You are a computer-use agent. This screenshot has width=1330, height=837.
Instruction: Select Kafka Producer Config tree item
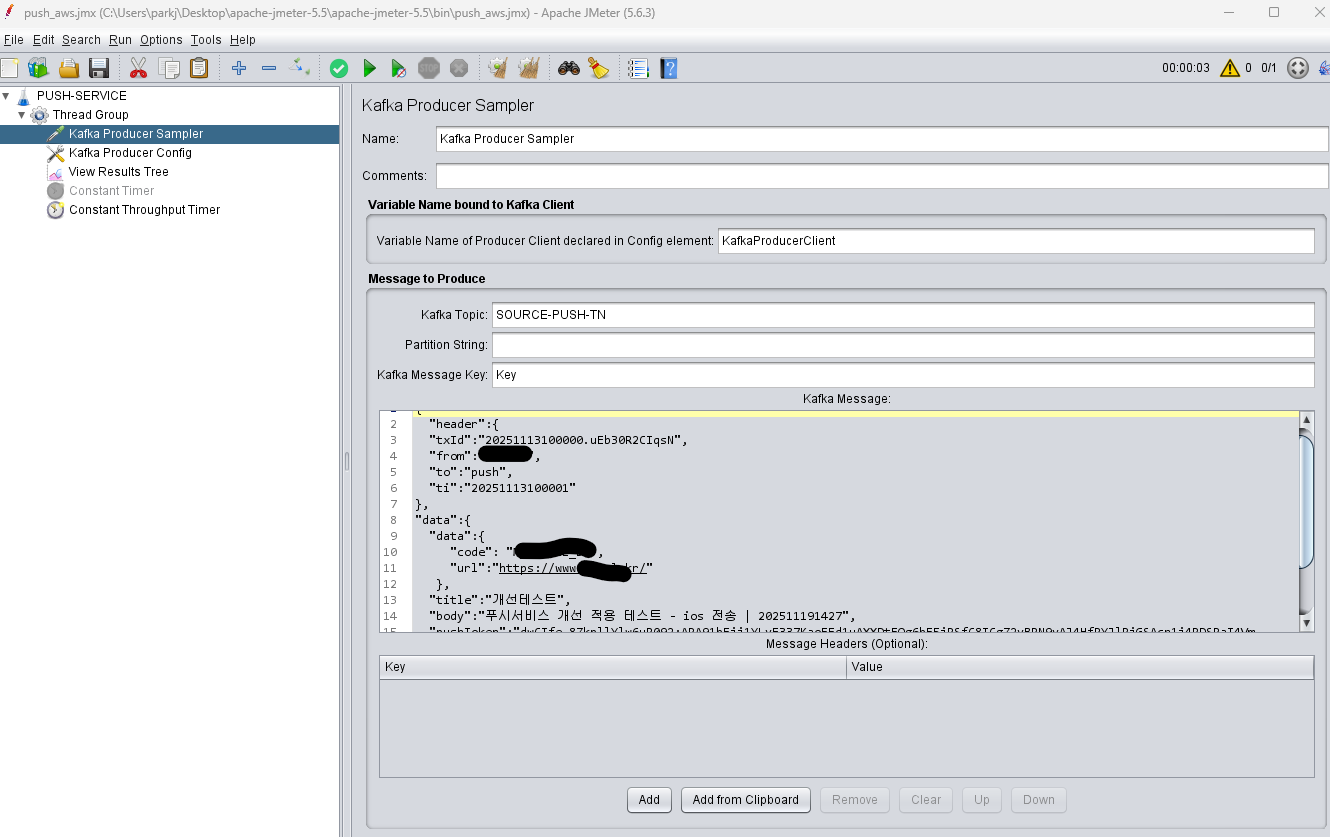(x=130, y=153)
